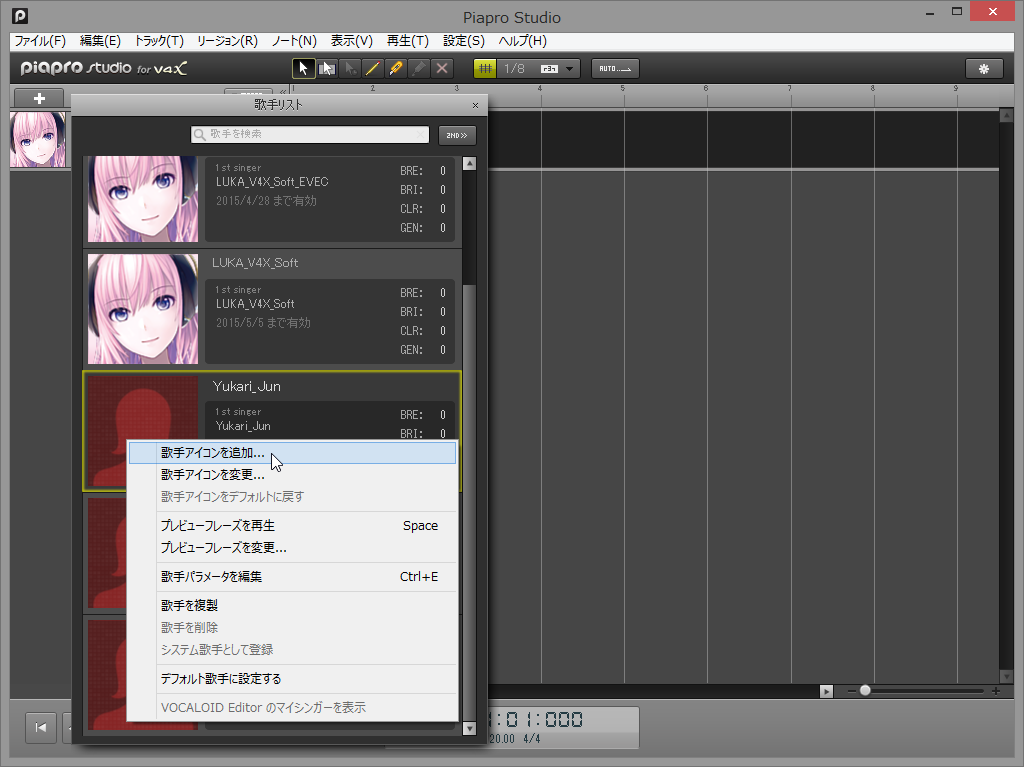Click the timeline vertical scrollbar down arrow
This screenshot has height=767, width=1024.
(x=1006, y=677)
